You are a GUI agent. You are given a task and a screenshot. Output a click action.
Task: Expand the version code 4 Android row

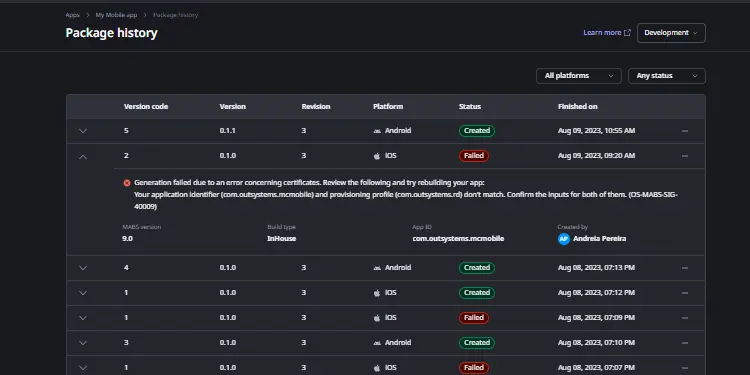pos(83,268)
